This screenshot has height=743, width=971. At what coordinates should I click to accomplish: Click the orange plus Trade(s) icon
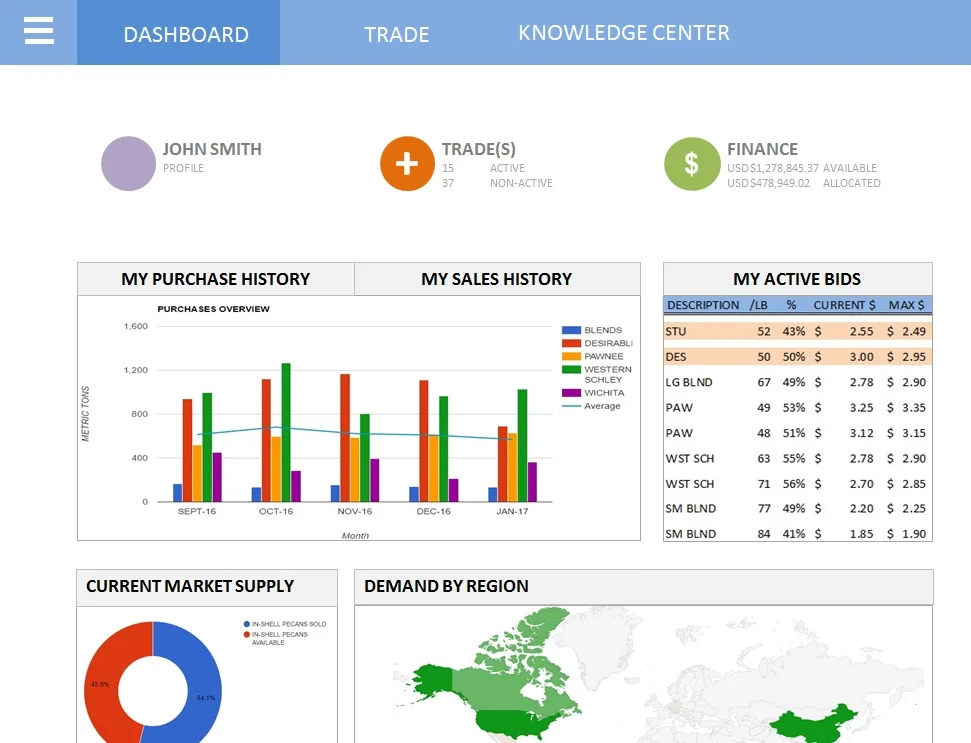[x=408, y=163]
